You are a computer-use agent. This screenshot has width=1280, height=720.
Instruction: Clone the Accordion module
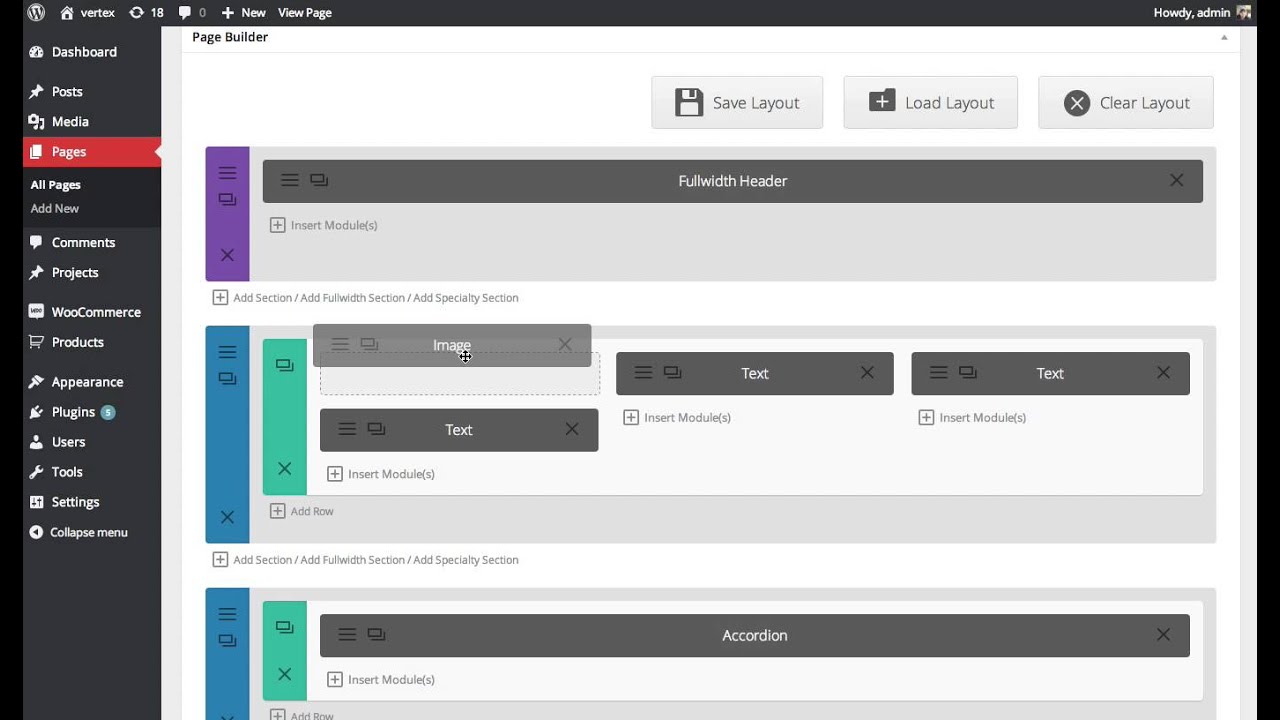376,635
